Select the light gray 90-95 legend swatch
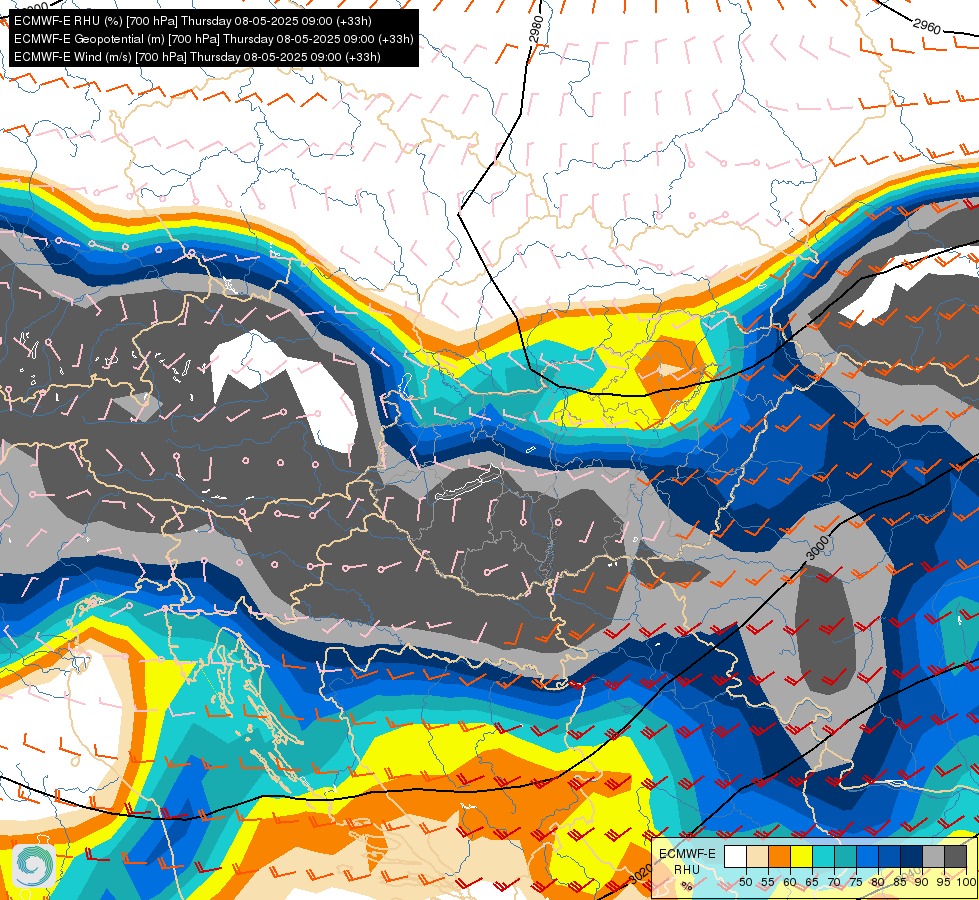This screenshot has height=900, width=979. click(933, 856)
